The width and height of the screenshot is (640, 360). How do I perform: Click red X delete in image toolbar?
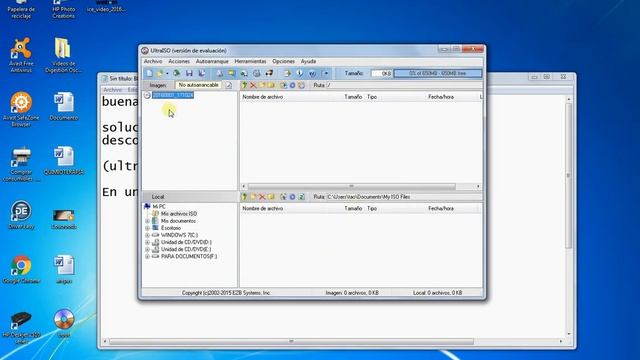tap(253, 85)
